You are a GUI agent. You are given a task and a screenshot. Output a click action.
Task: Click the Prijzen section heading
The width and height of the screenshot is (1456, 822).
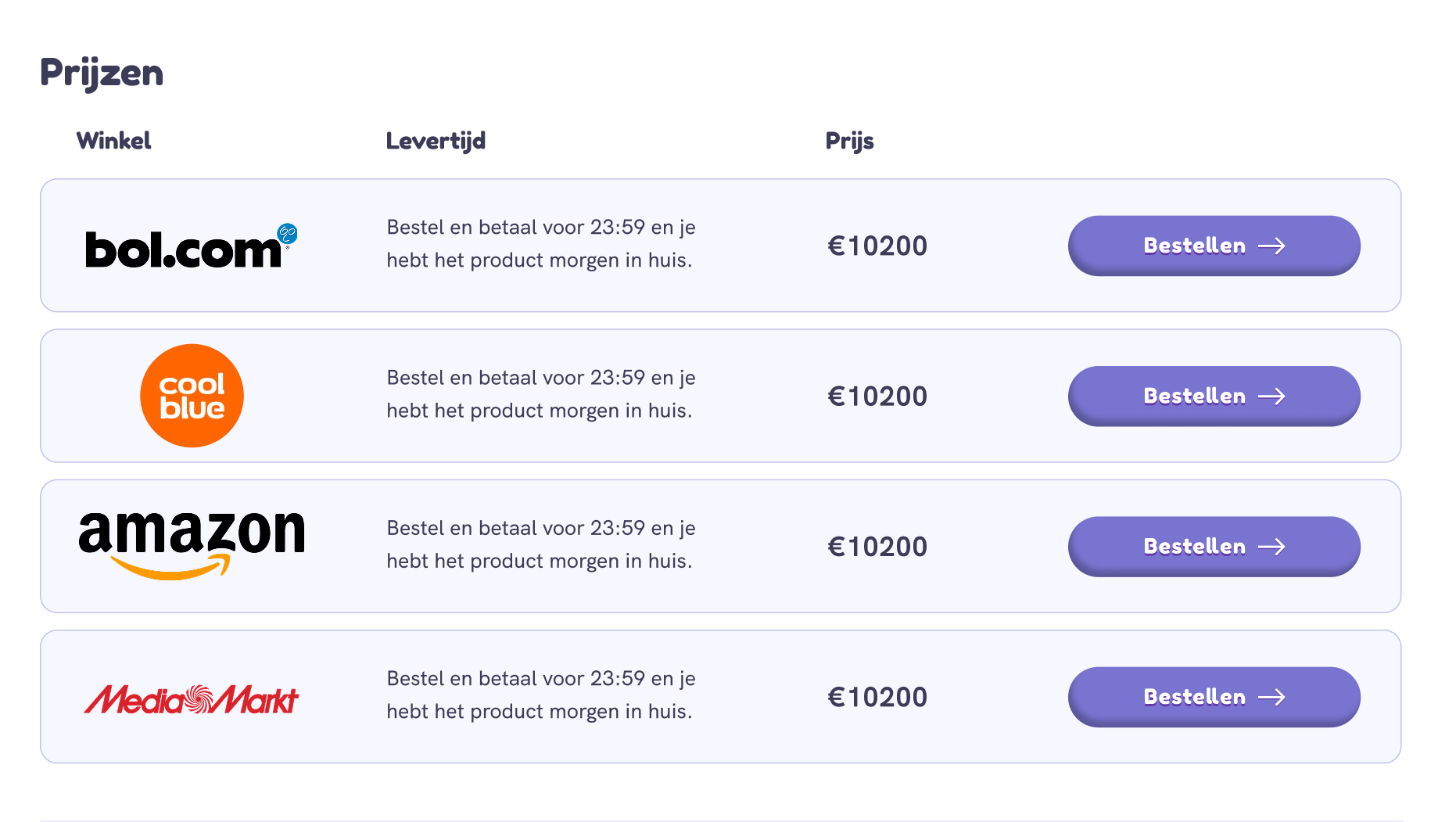click(102, 73)
